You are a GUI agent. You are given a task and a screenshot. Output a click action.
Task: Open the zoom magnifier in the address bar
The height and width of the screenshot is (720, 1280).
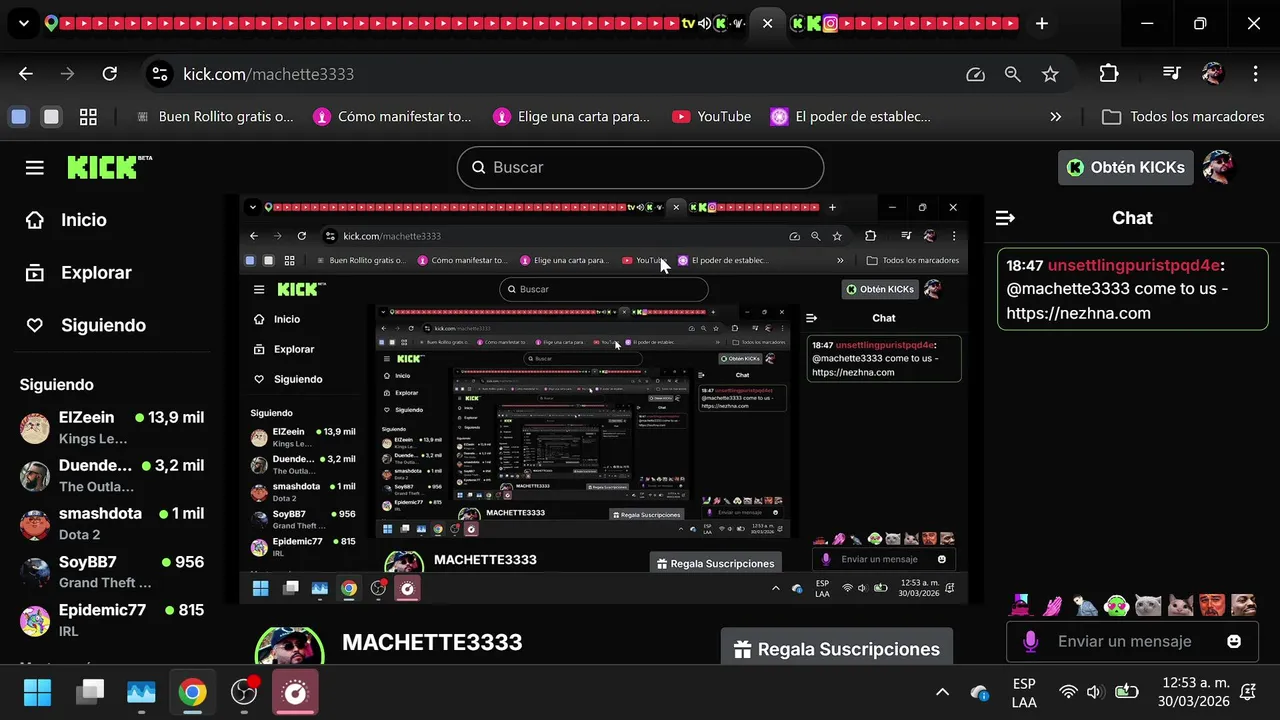coord(1013,74)
